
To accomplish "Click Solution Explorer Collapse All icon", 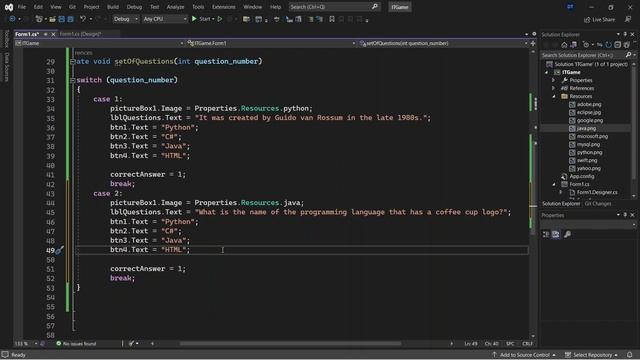I will pos(618,44).
